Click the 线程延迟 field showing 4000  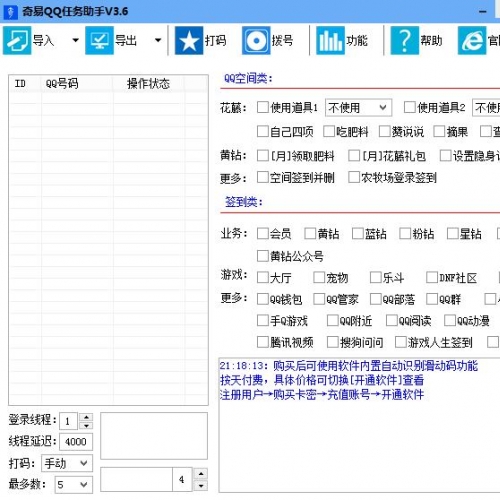click(76, 442)
